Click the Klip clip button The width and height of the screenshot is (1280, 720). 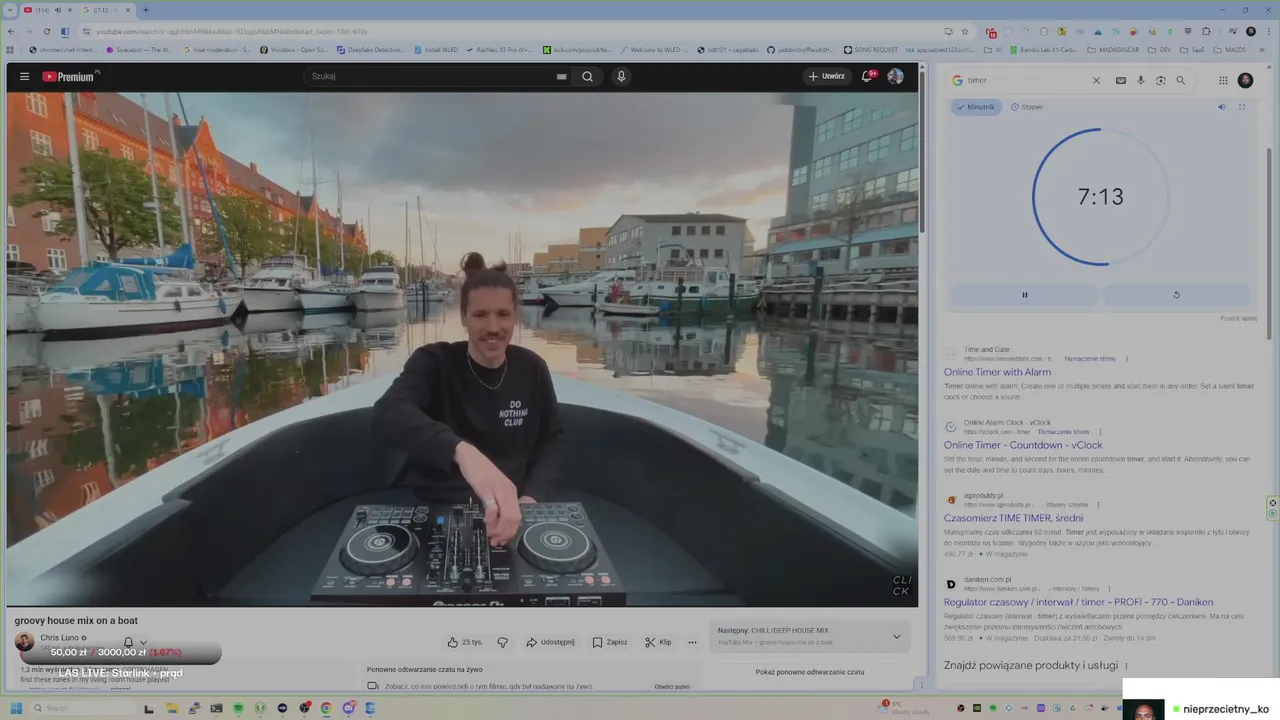[x=658, y=642]
